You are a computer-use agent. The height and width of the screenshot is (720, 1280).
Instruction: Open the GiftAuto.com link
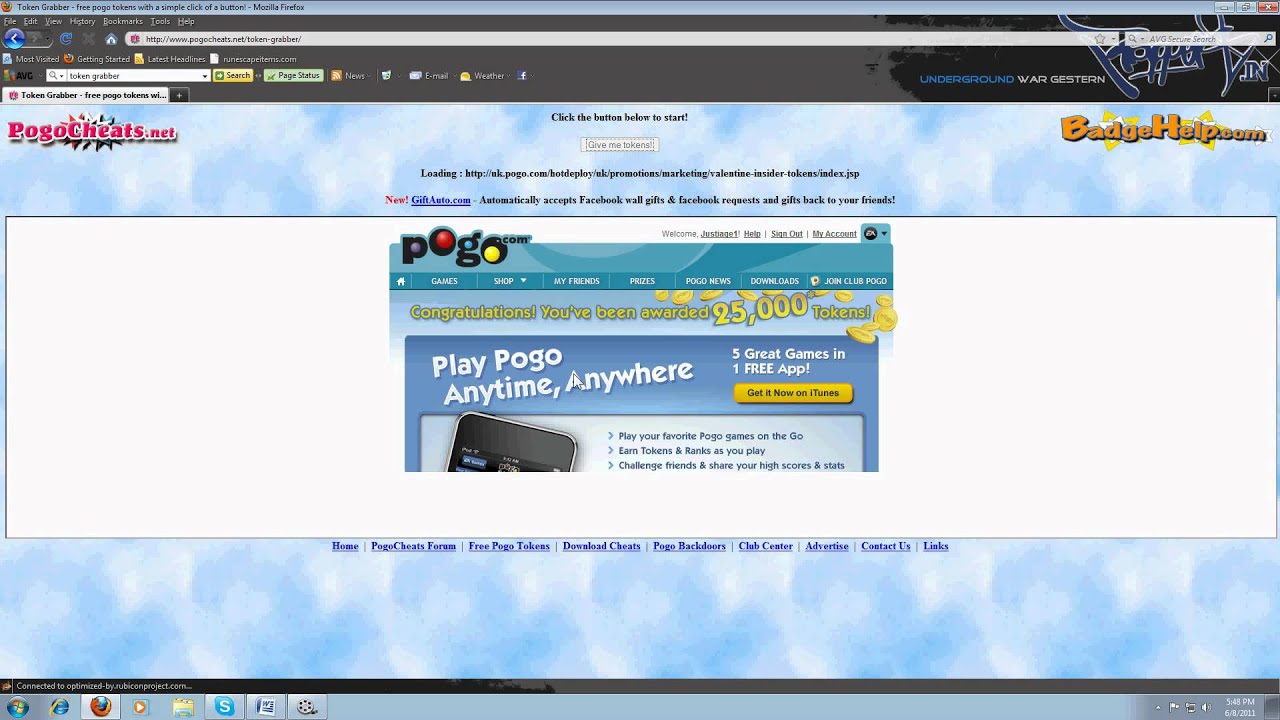click(441, 200)
